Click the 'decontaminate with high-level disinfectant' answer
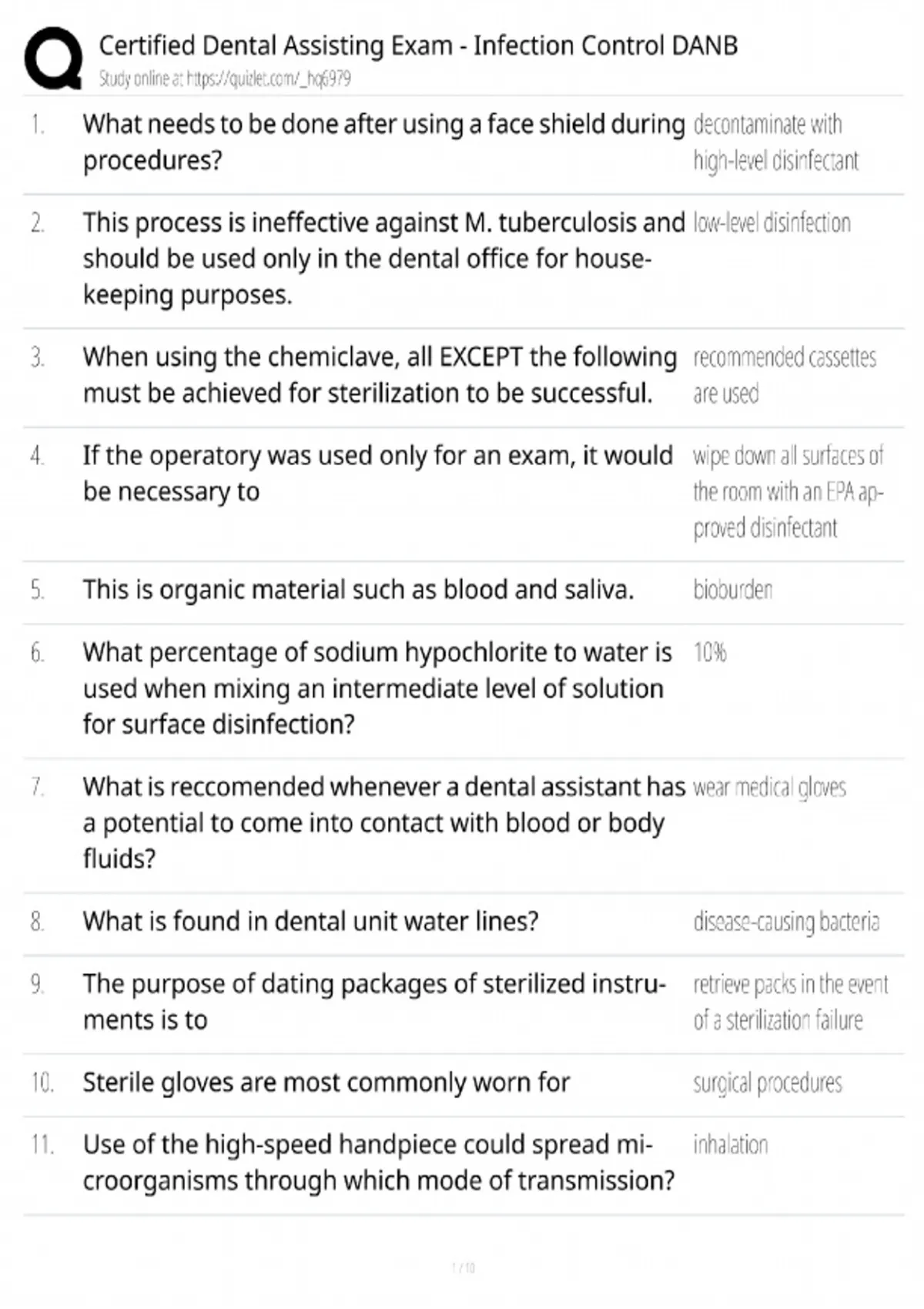924x1309 pixels. pos(775,142)
